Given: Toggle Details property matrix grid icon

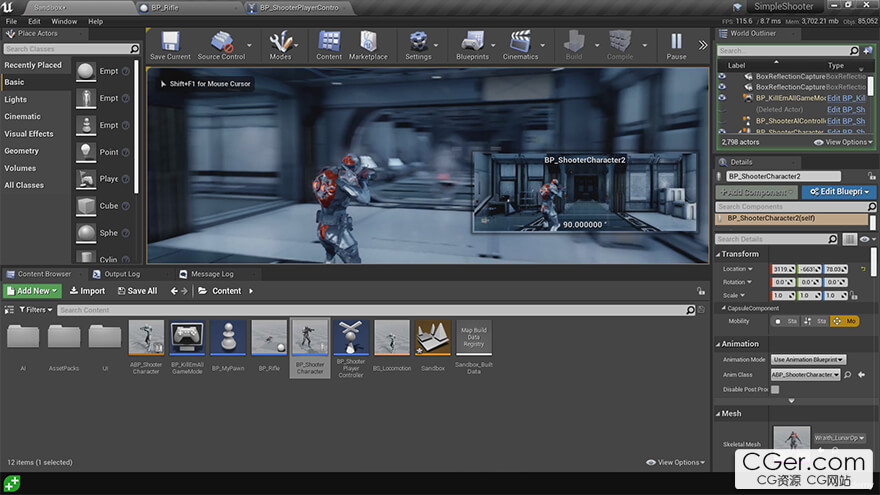Looking at the screenshot, I should 850,239.
